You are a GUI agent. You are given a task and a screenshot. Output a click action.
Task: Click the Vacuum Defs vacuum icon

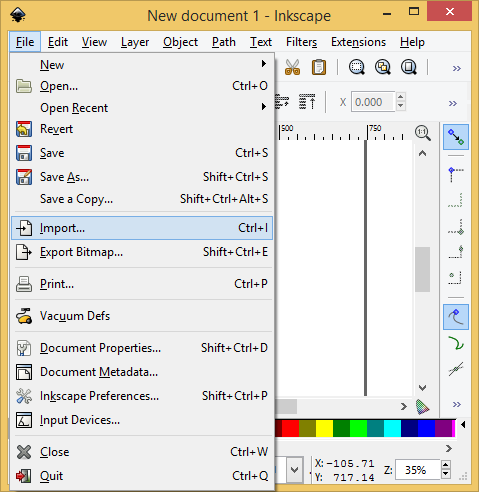pyautogui.click(x=24, y=316)
